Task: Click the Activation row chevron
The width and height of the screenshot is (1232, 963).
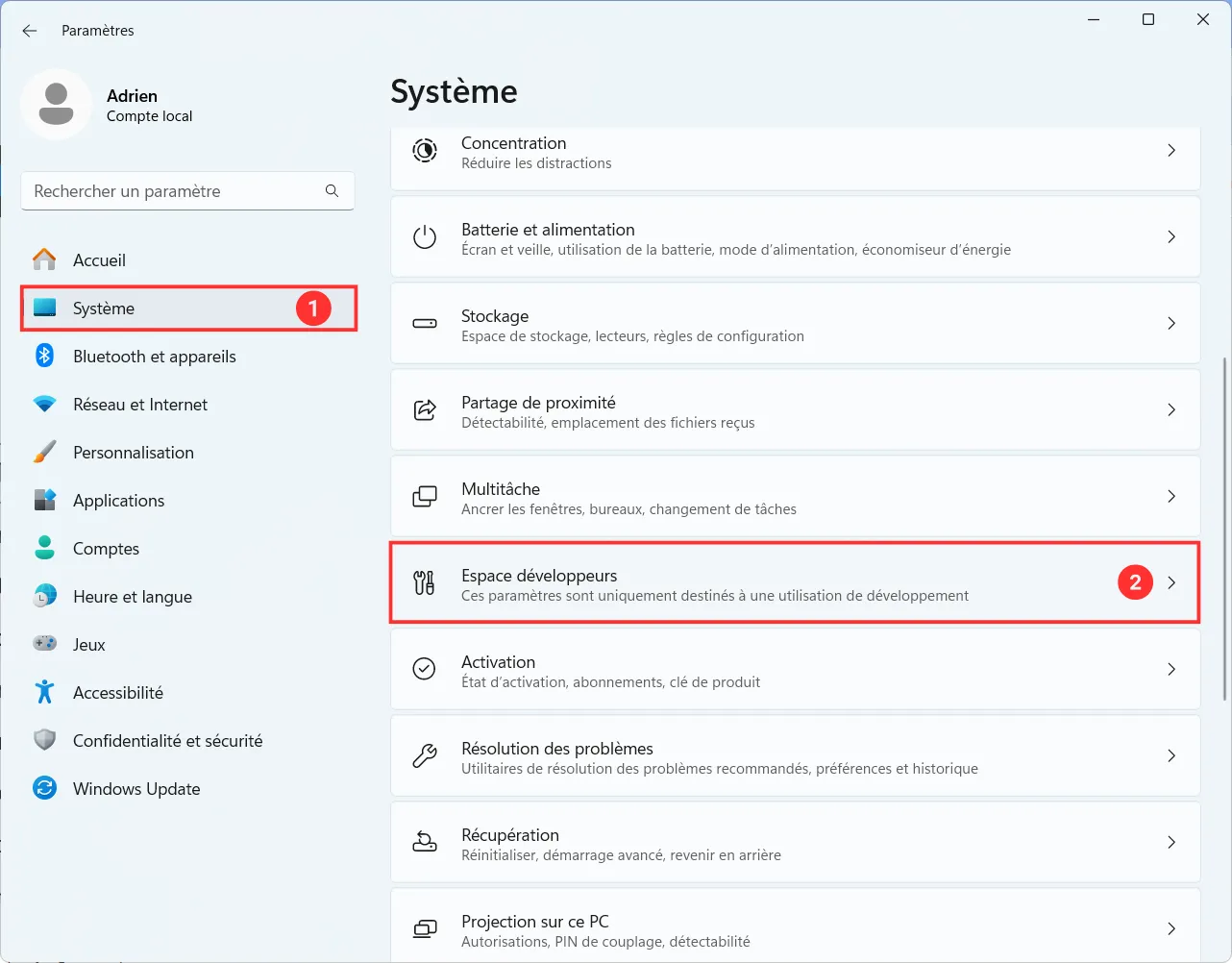Action: pos(1171,669)
